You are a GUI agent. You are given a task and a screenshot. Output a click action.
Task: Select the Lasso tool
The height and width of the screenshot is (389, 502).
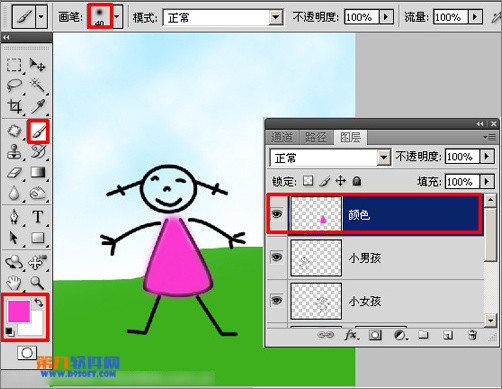coord(14,85)
